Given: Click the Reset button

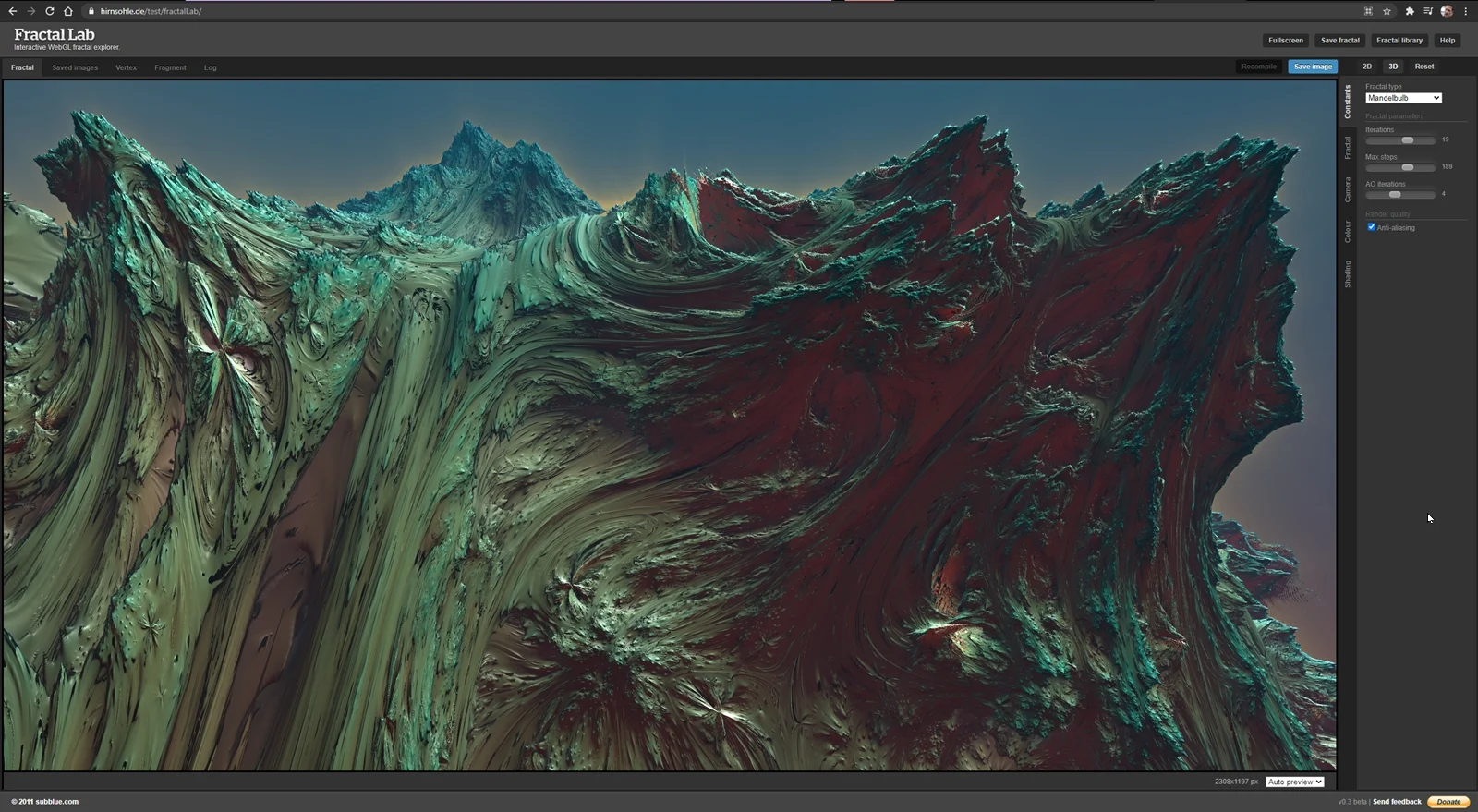Looking at the screenshot, I should point(1424,67).
